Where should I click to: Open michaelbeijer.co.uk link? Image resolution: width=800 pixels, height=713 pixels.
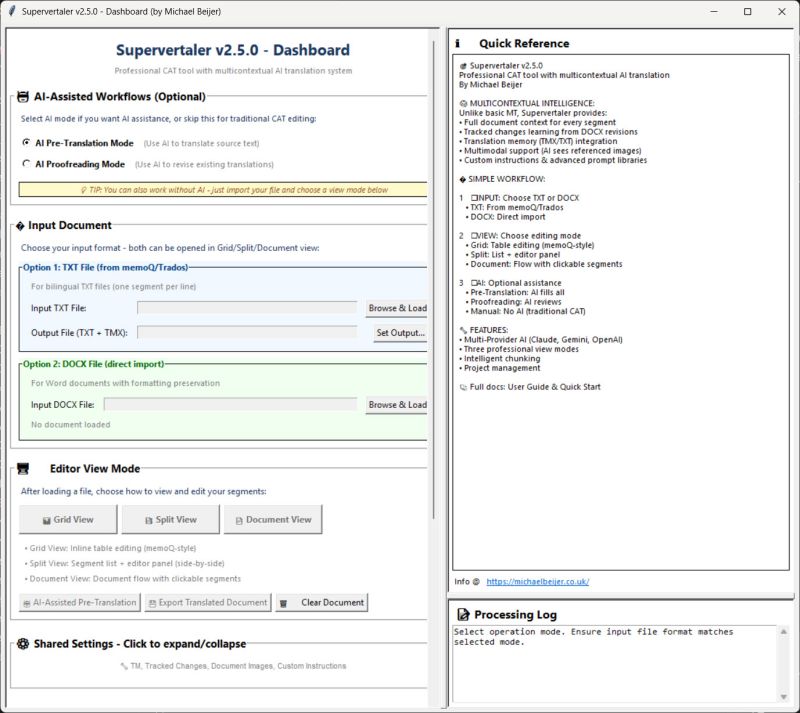[538, 582]
